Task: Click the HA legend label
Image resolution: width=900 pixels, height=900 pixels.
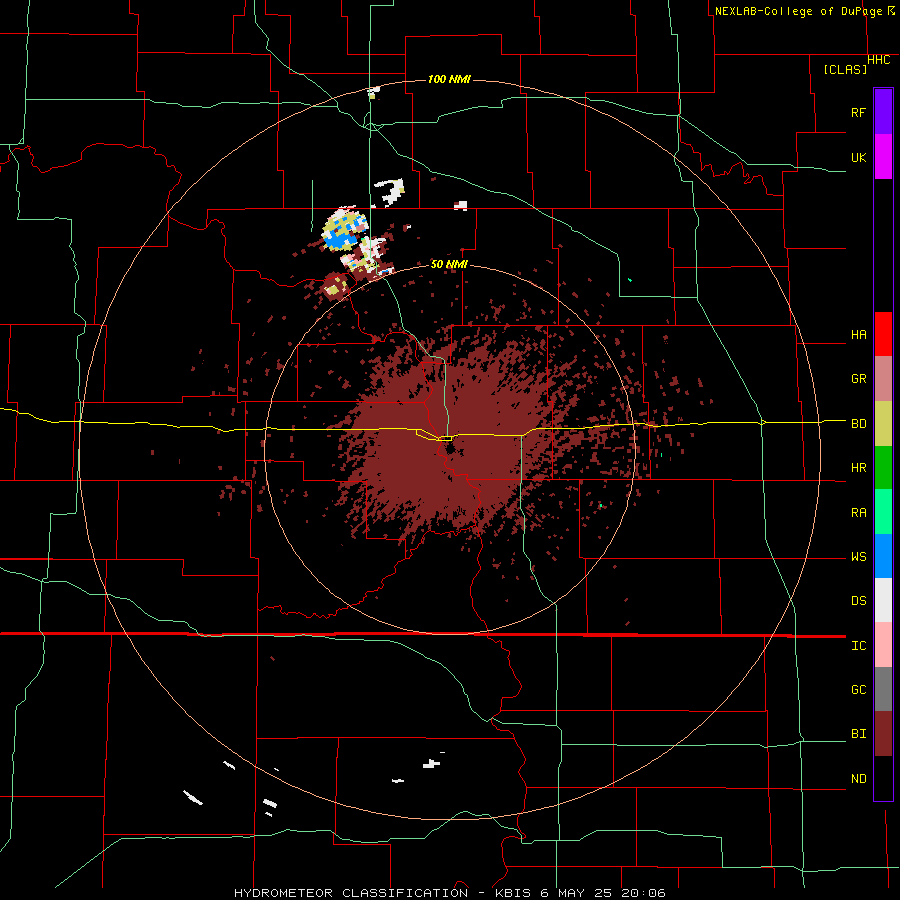Action: [858, 334]
